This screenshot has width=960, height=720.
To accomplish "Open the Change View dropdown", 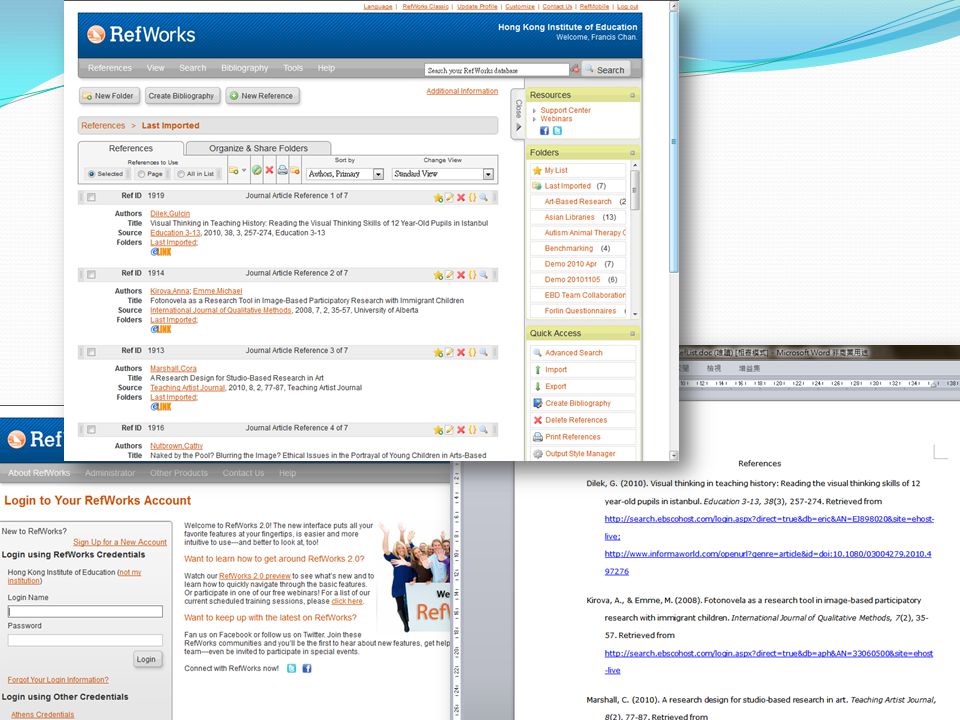I will (443, 174).
